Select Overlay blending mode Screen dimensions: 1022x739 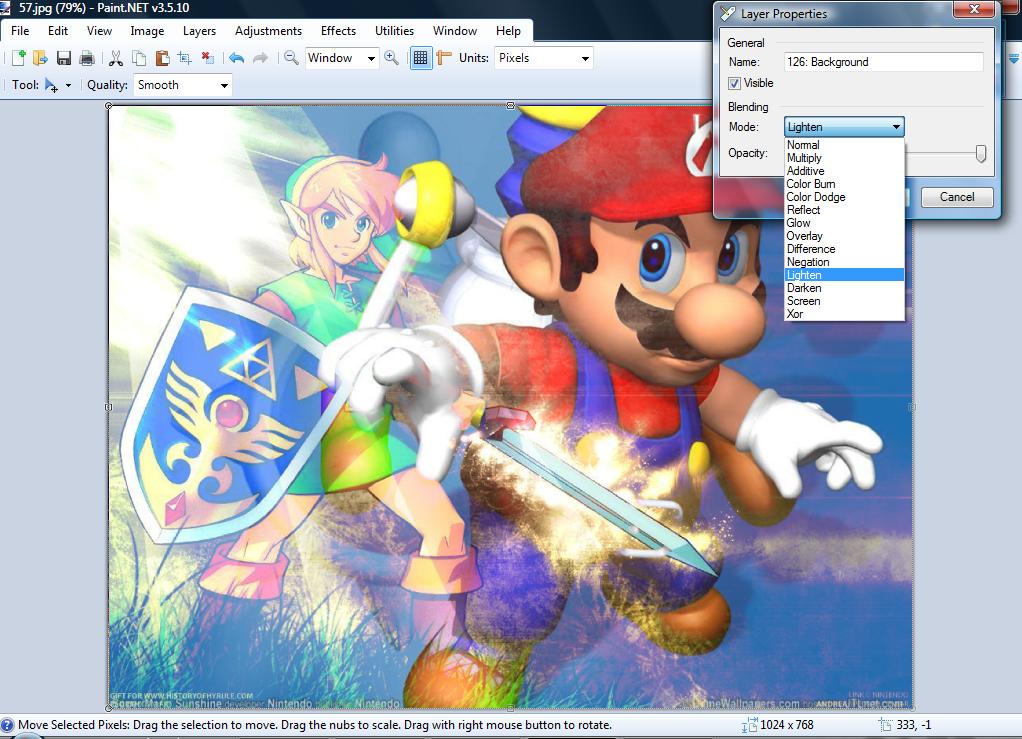[845, 236]
